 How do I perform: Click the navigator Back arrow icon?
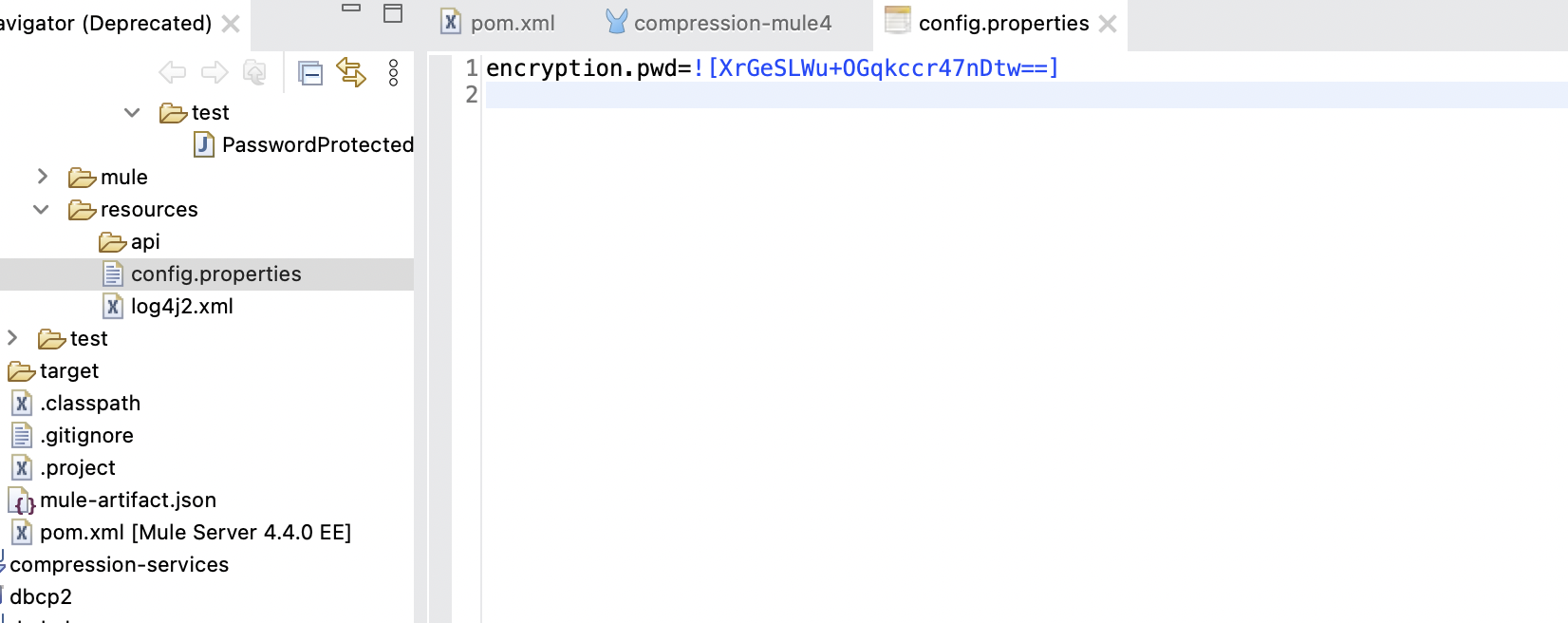(172, 73)
